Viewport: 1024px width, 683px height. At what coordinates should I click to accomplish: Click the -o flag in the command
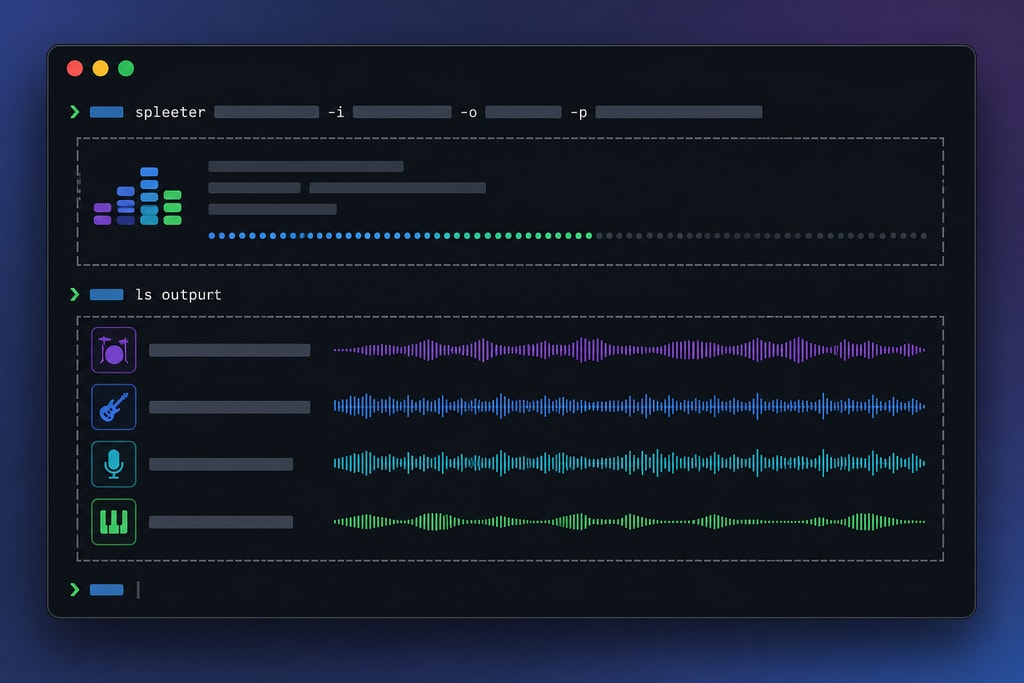pos(468,112)
